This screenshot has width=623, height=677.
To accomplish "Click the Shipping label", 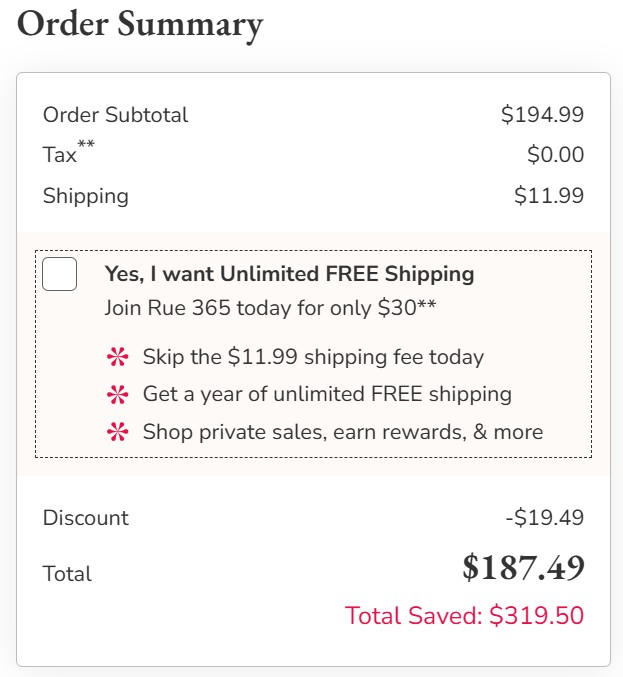I will point(85,196).
